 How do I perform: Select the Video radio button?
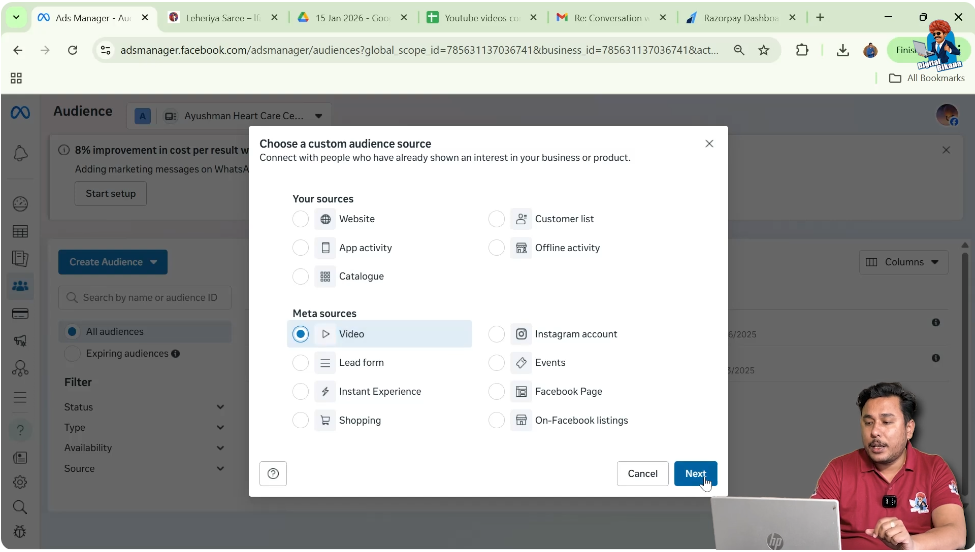coord(300,334)
